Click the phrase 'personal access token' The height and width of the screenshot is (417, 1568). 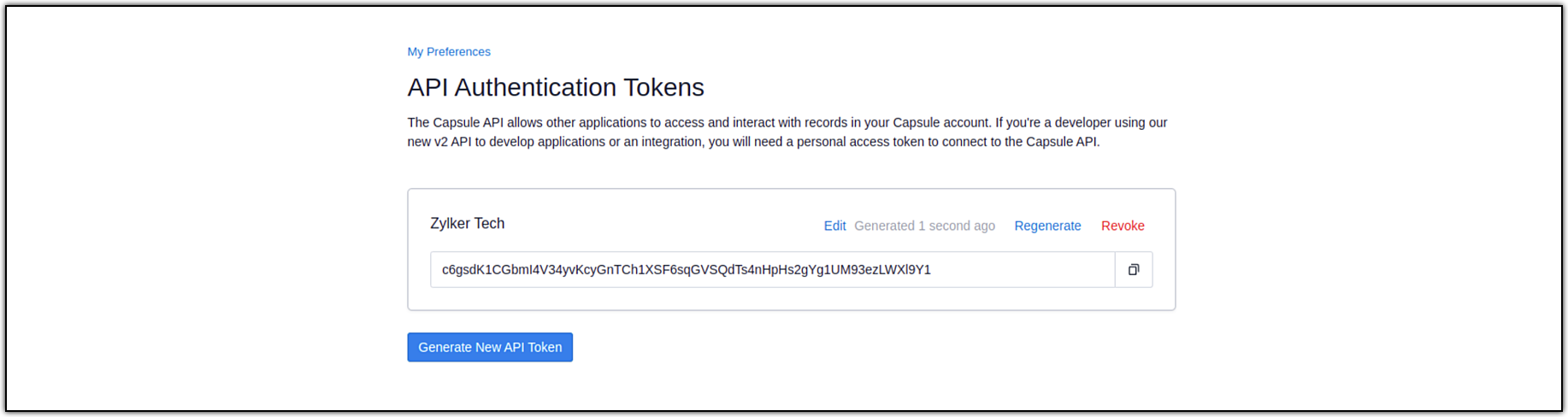coord(860,142)
